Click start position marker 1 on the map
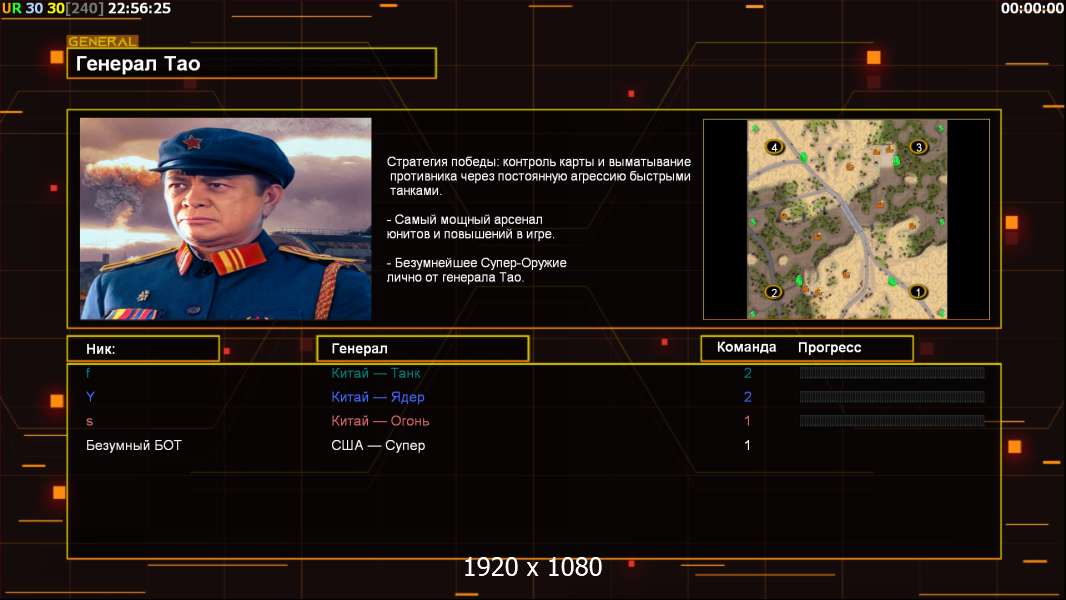This screenshot has width=1066, height=600. pos(918,292)
